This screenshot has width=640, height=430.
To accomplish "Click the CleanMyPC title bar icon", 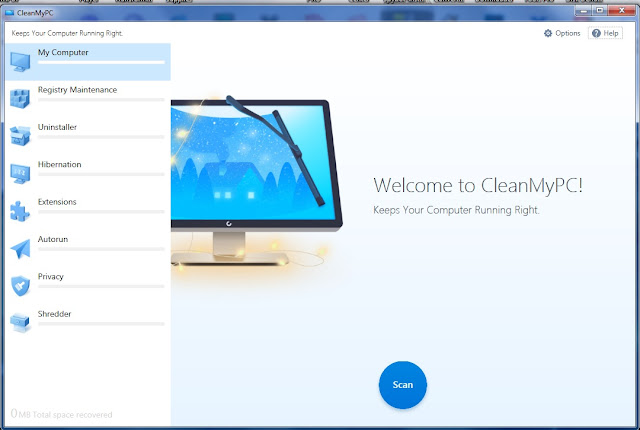I will 9,13.
